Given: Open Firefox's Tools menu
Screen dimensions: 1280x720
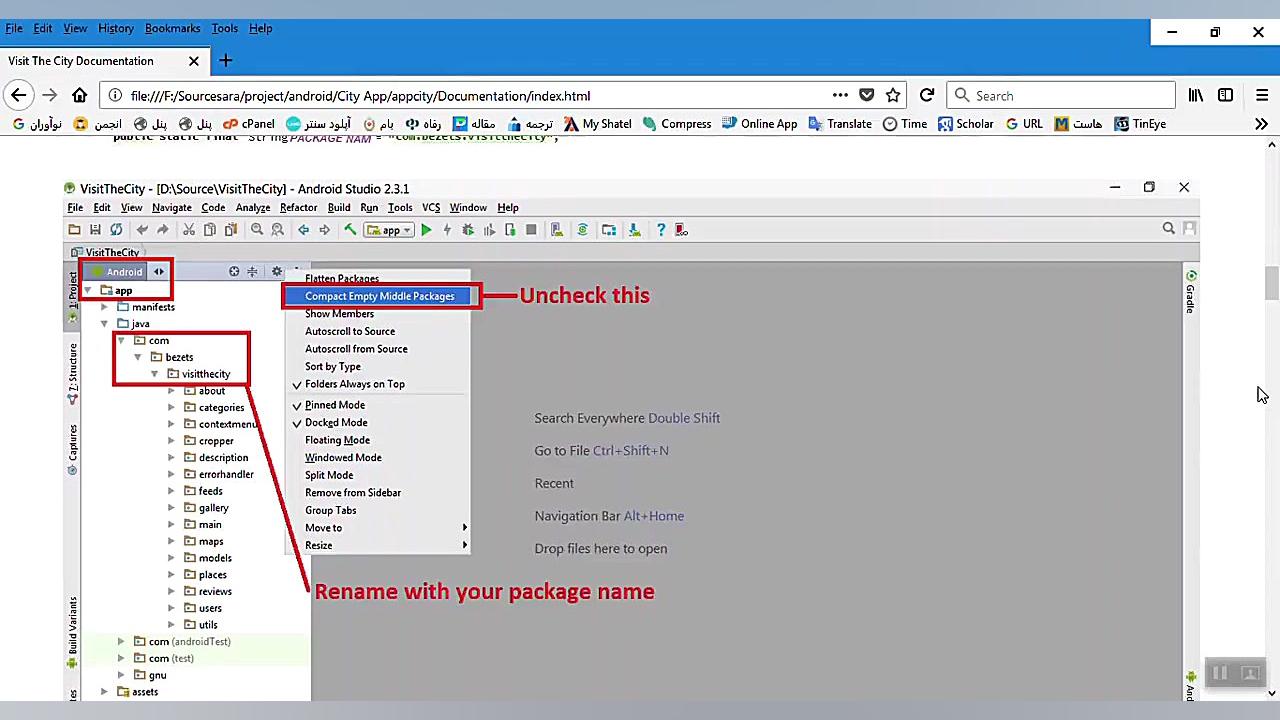Looking at the screenshot, I should [225, 28].
